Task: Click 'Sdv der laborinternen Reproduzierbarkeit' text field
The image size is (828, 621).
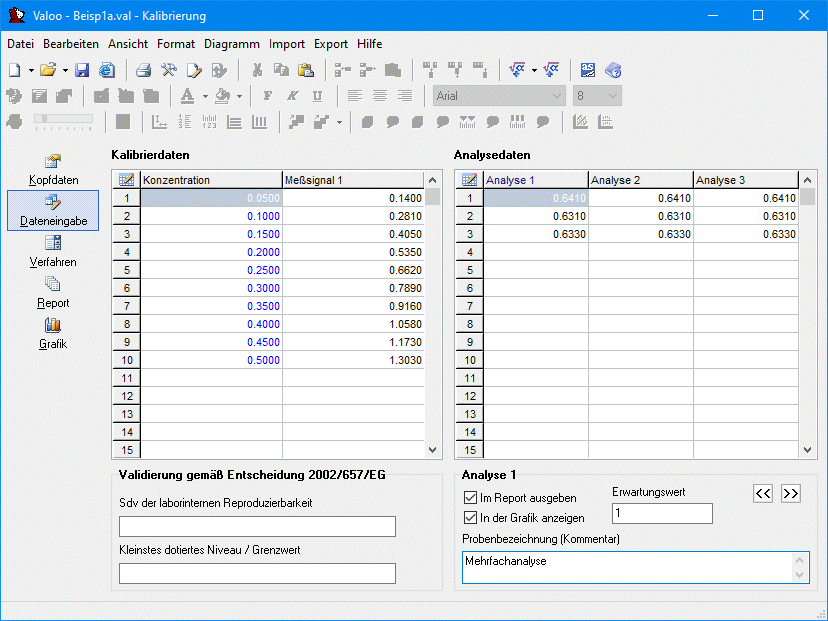Action: (257, 526)
